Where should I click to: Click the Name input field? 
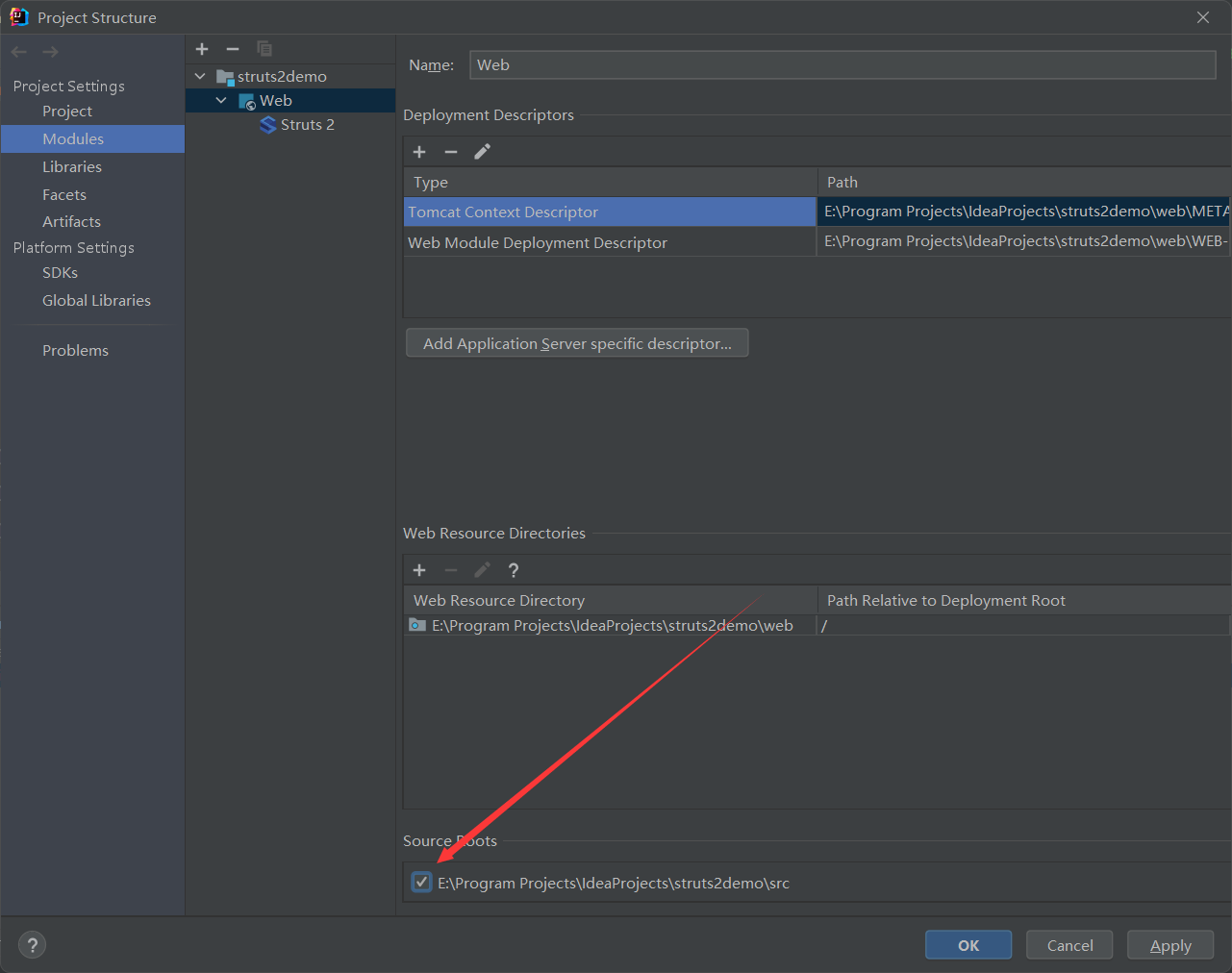842,64
